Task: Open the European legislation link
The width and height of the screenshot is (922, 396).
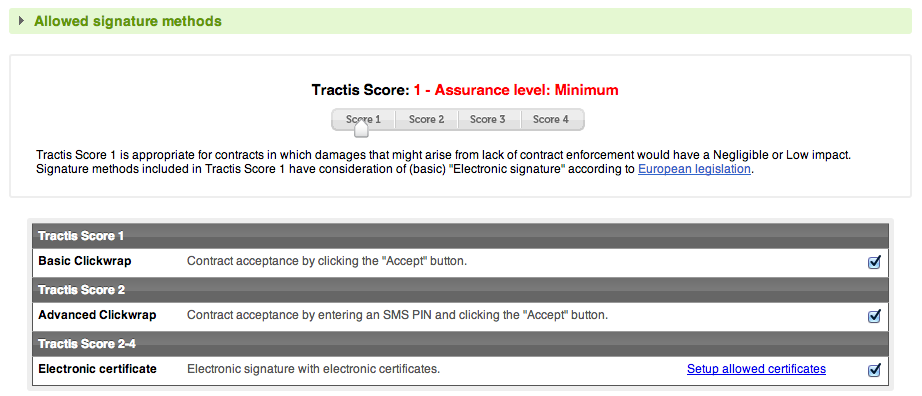Action: tap(694, 169)
